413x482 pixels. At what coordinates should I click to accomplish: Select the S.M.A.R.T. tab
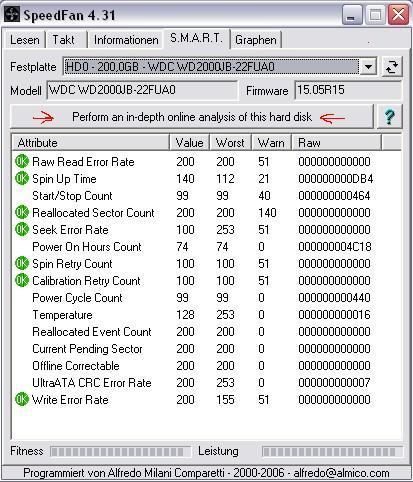pos(196,38)
